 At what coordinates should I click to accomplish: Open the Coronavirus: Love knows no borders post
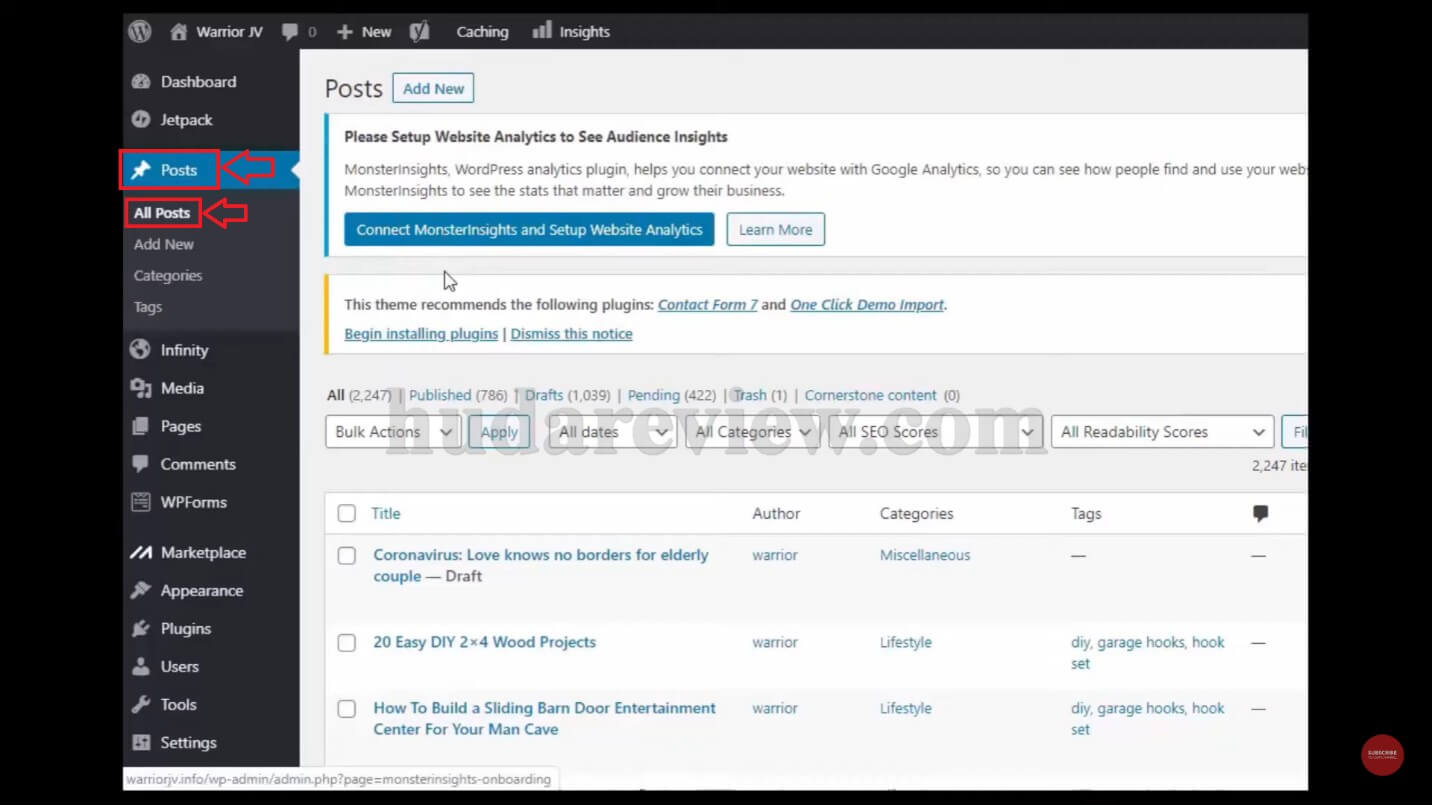pyautogui.click(x=541, y=565)
